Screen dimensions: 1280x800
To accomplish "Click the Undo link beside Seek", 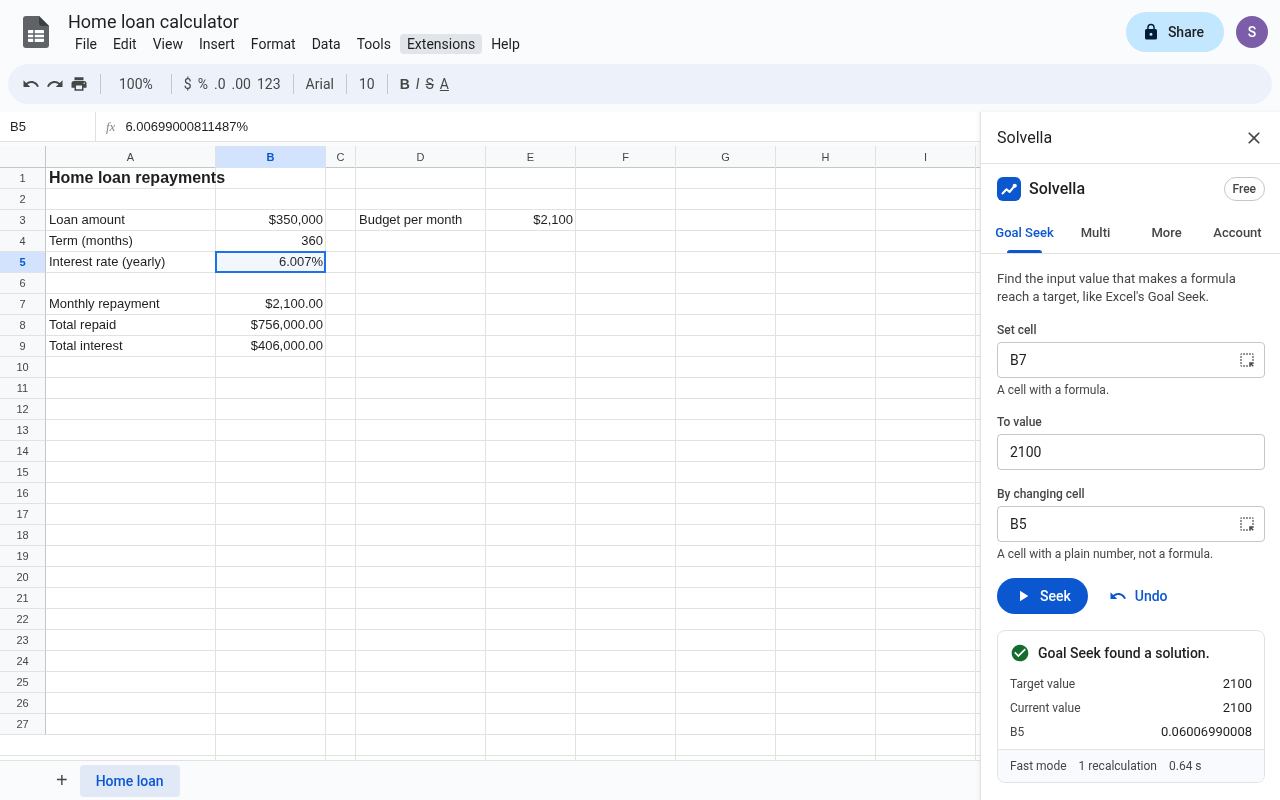I will 1138,596.
